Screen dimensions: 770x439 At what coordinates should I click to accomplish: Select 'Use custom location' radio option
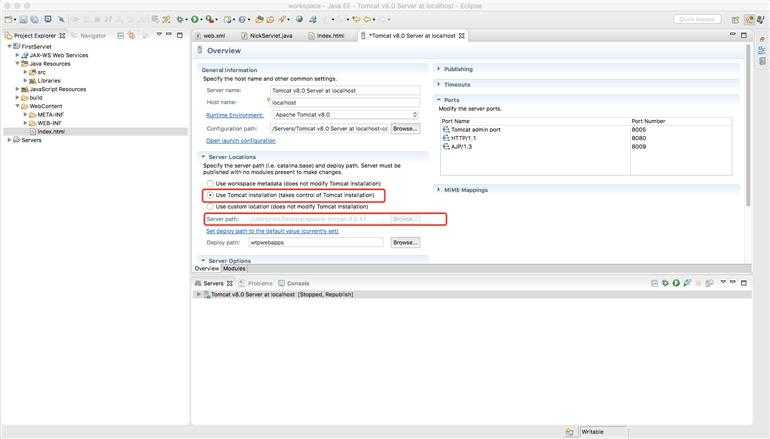click(x=210, y=207)
